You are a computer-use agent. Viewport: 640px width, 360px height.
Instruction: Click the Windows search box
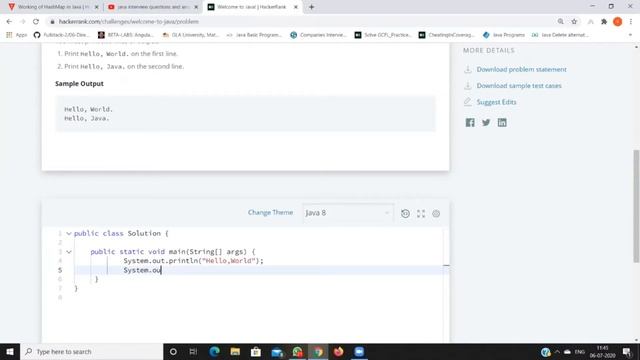[x=91, y=351]
